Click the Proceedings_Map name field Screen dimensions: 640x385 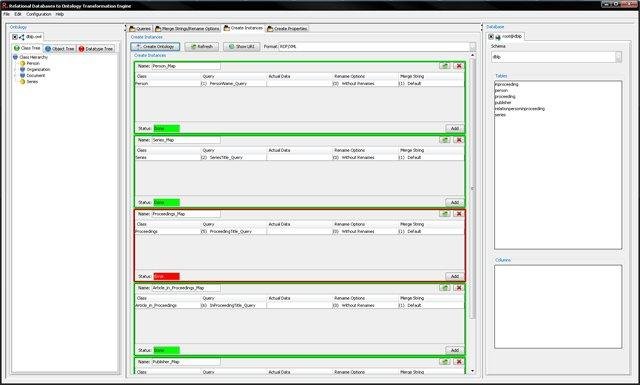(186, 214)
